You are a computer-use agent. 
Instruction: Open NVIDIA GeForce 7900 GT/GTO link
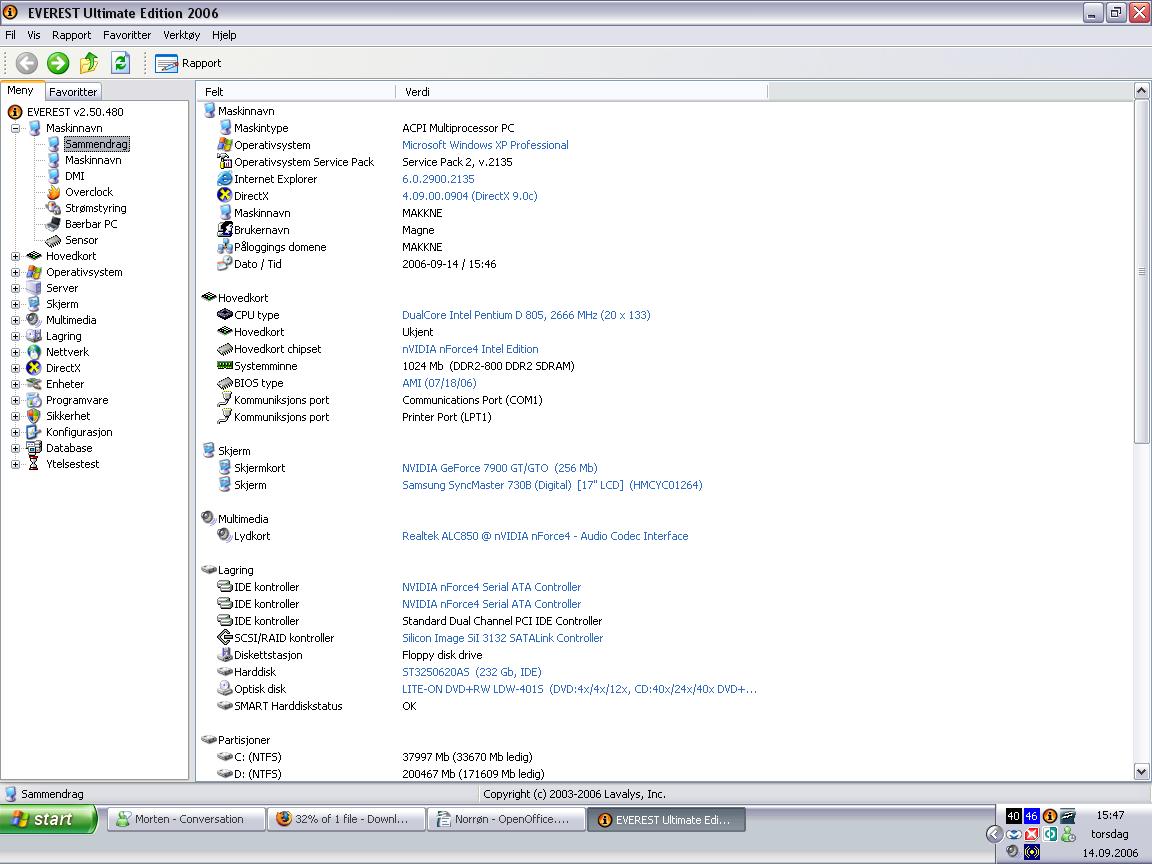500,468
